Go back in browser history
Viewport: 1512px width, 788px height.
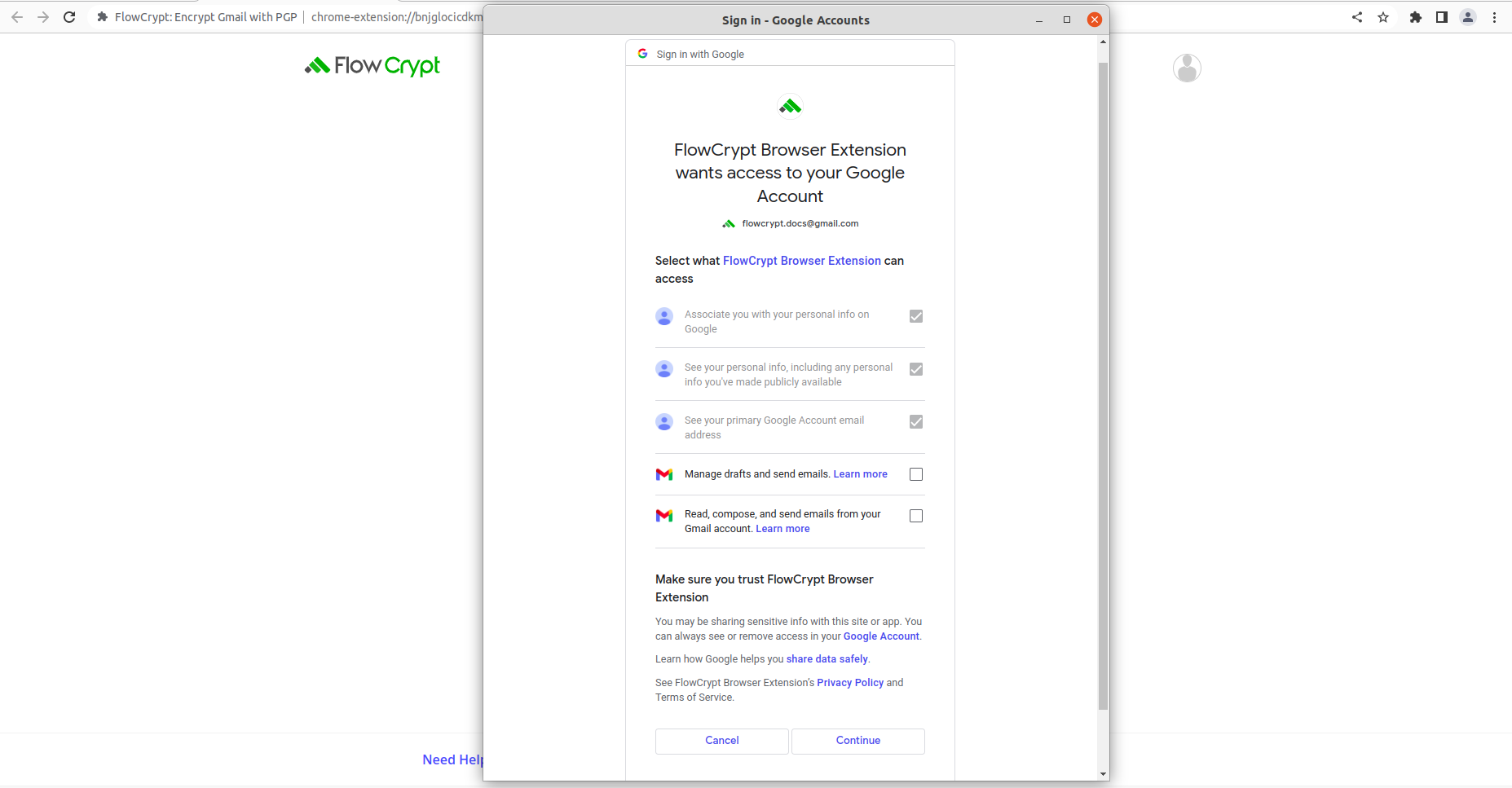tap(17, 17)
